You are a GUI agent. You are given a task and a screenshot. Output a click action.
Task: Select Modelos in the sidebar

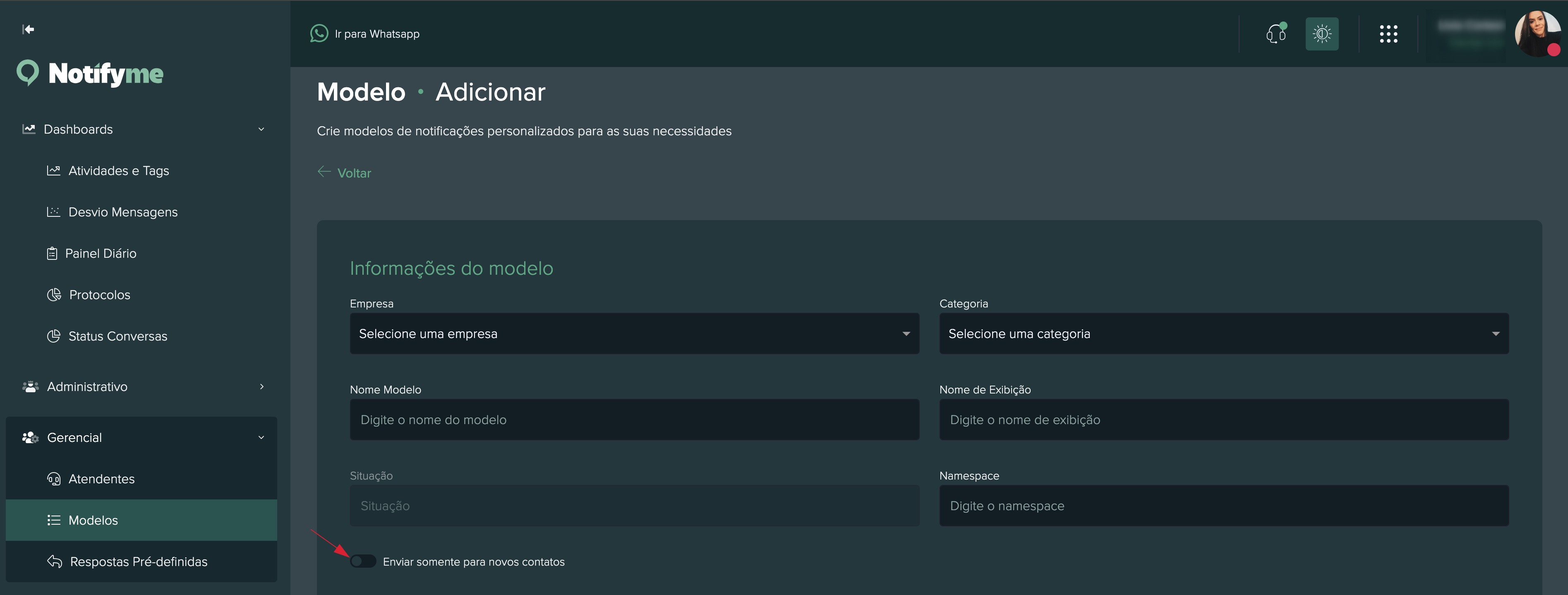pos(93,520)
